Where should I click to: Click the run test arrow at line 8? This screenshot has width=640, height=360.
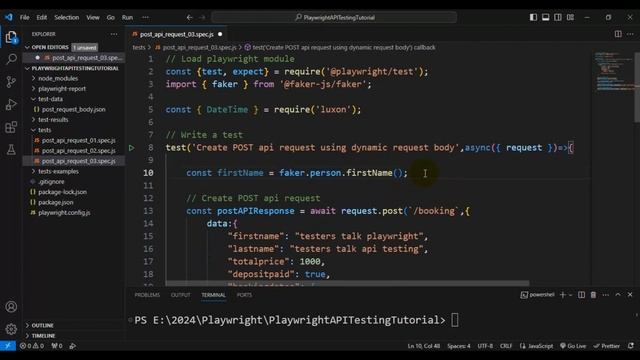coord(131,148)
